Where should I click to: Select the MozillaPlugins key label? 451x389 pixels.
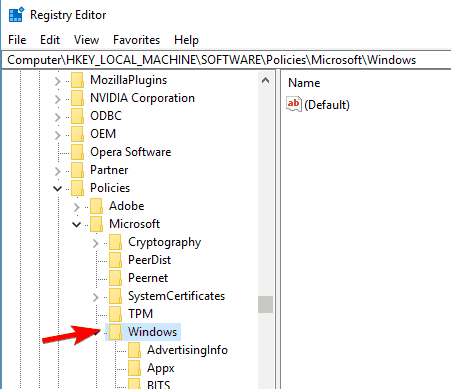(129, 80)
